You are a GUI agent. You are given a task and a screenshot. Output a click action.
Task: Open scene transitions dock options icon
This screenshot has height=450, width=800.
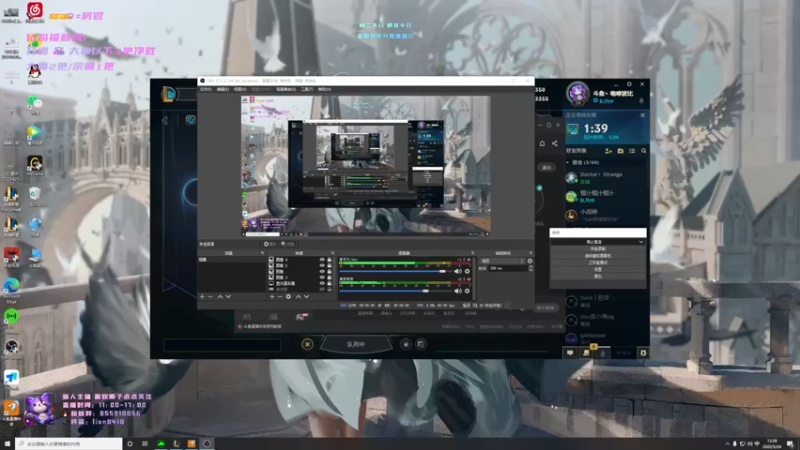pyautogui.click(x=531, y=253)
